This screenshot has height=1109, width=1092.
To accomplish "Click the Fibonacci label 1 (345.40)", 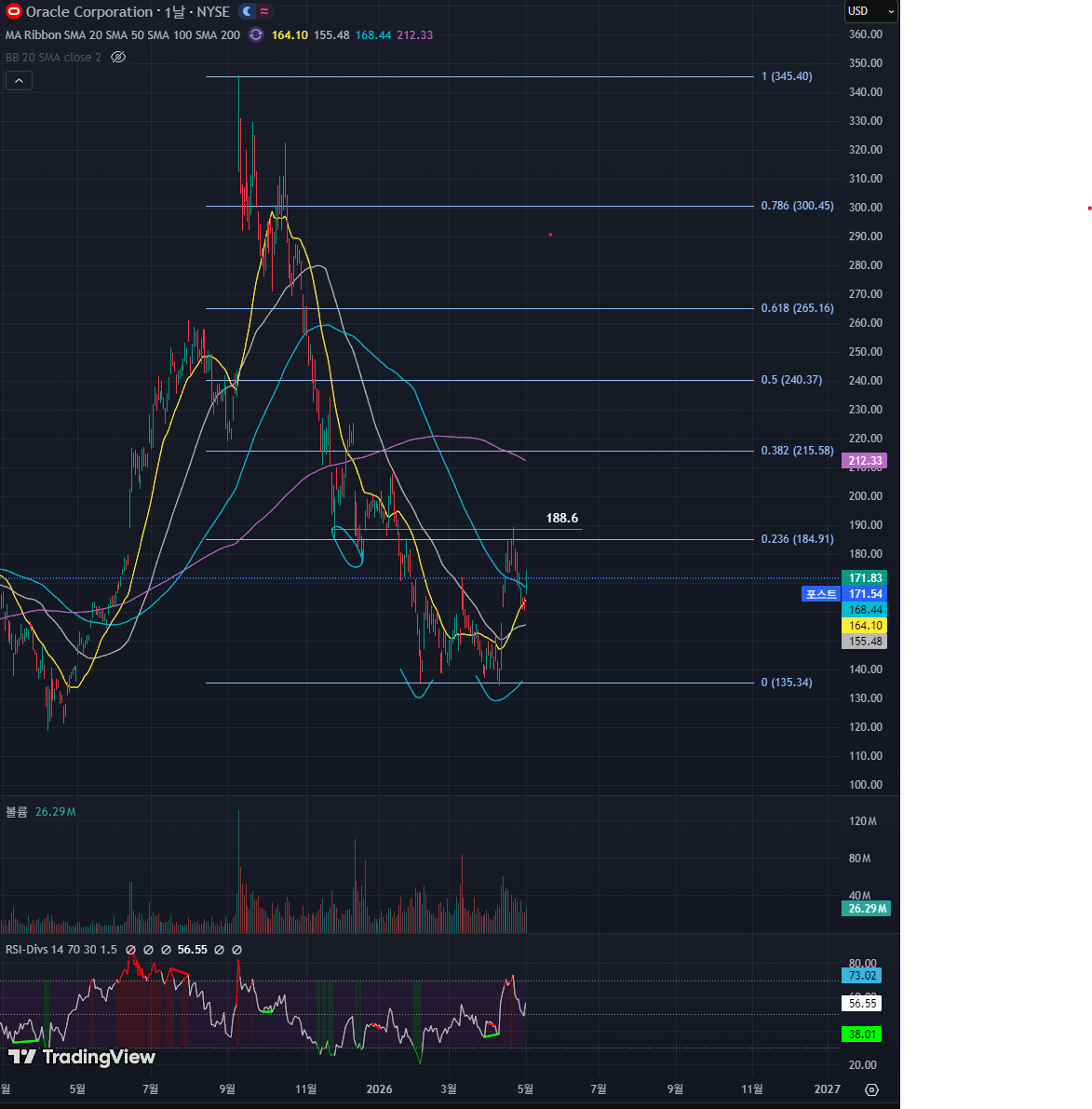I will [787, 75].
